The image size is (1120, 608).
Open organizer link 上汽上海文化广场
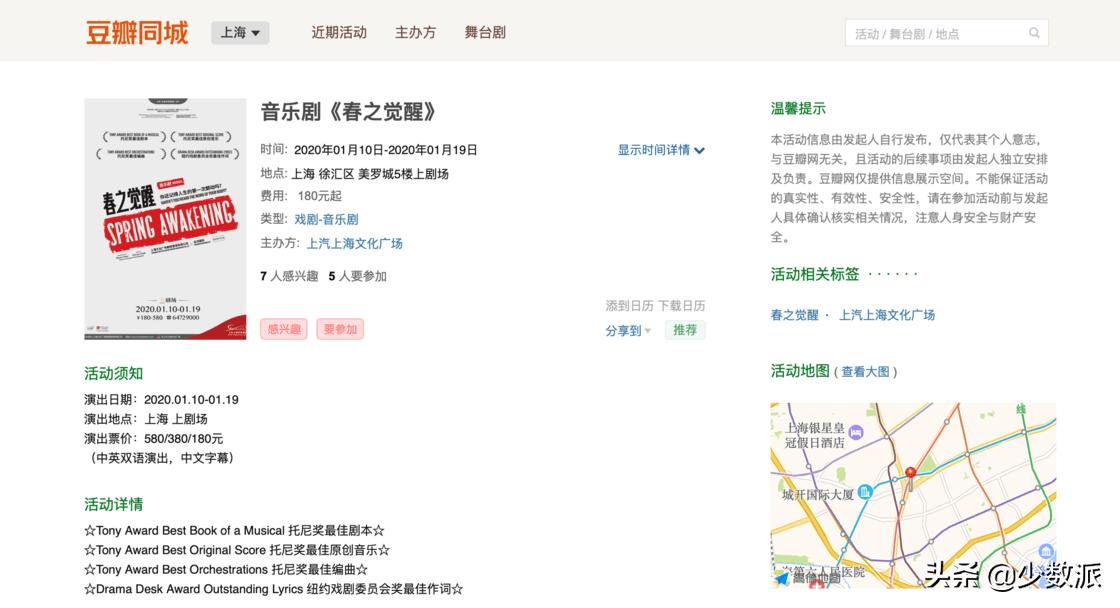click(355, 244)
